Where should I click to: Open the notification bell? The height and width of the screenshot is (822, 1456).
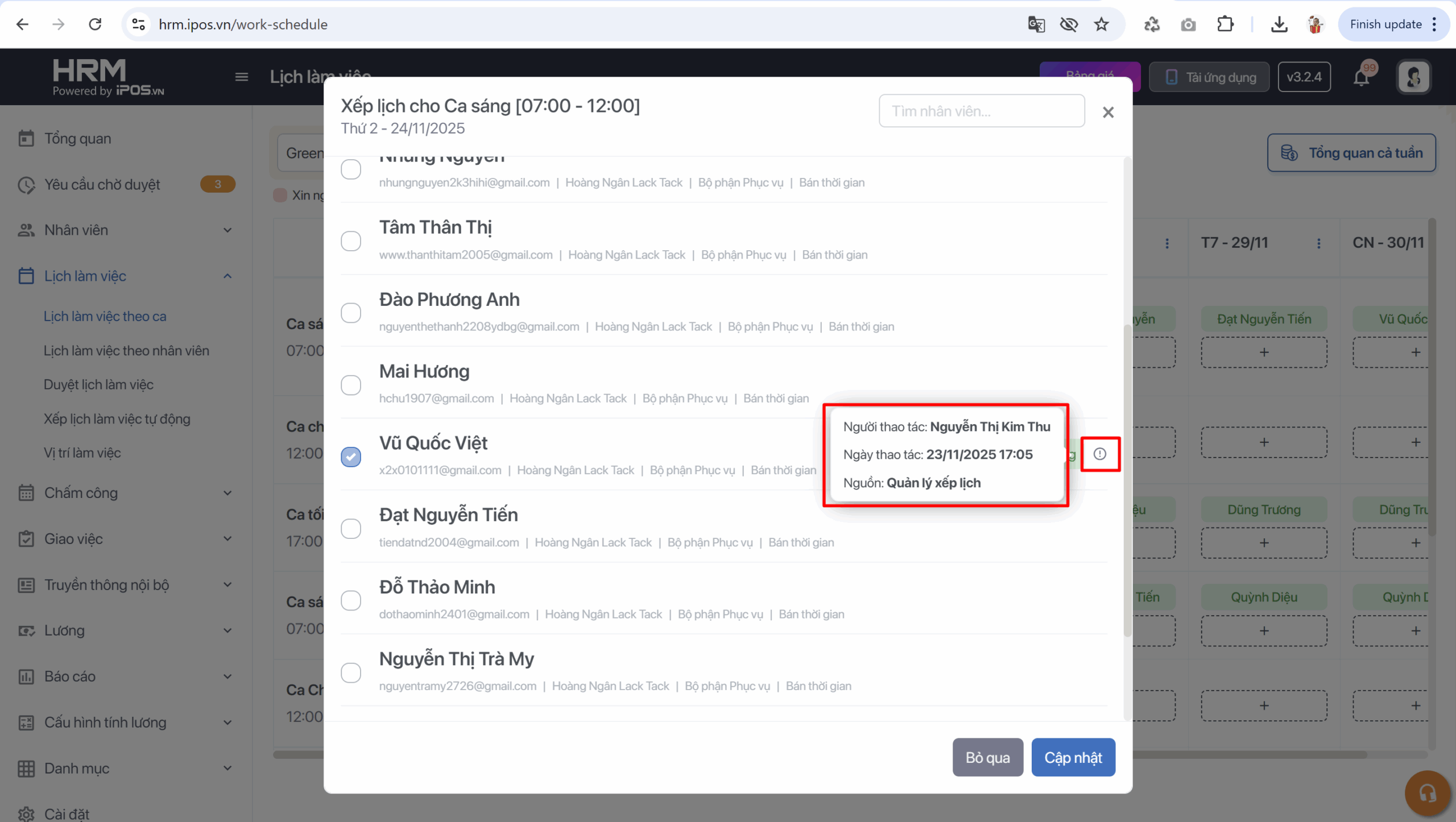tap(1361, 77)
